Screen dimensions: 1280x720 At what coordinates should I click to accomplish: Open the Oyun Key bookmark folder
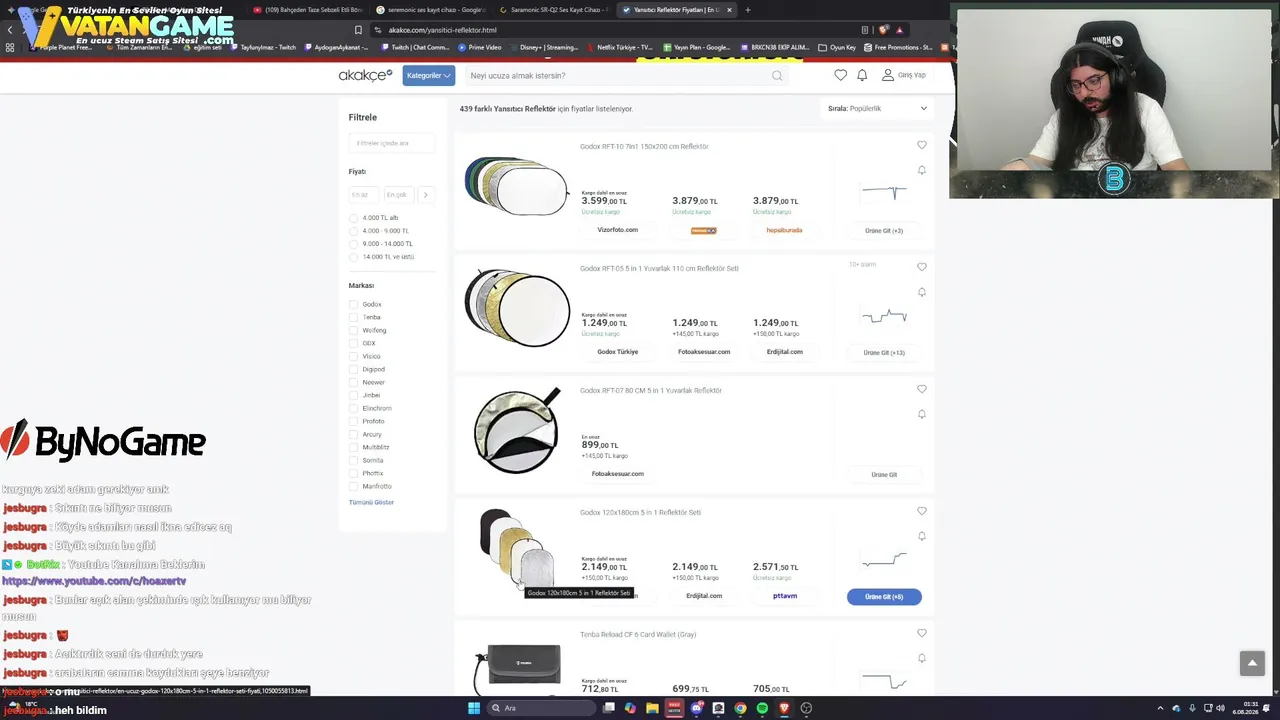point(837,47)
